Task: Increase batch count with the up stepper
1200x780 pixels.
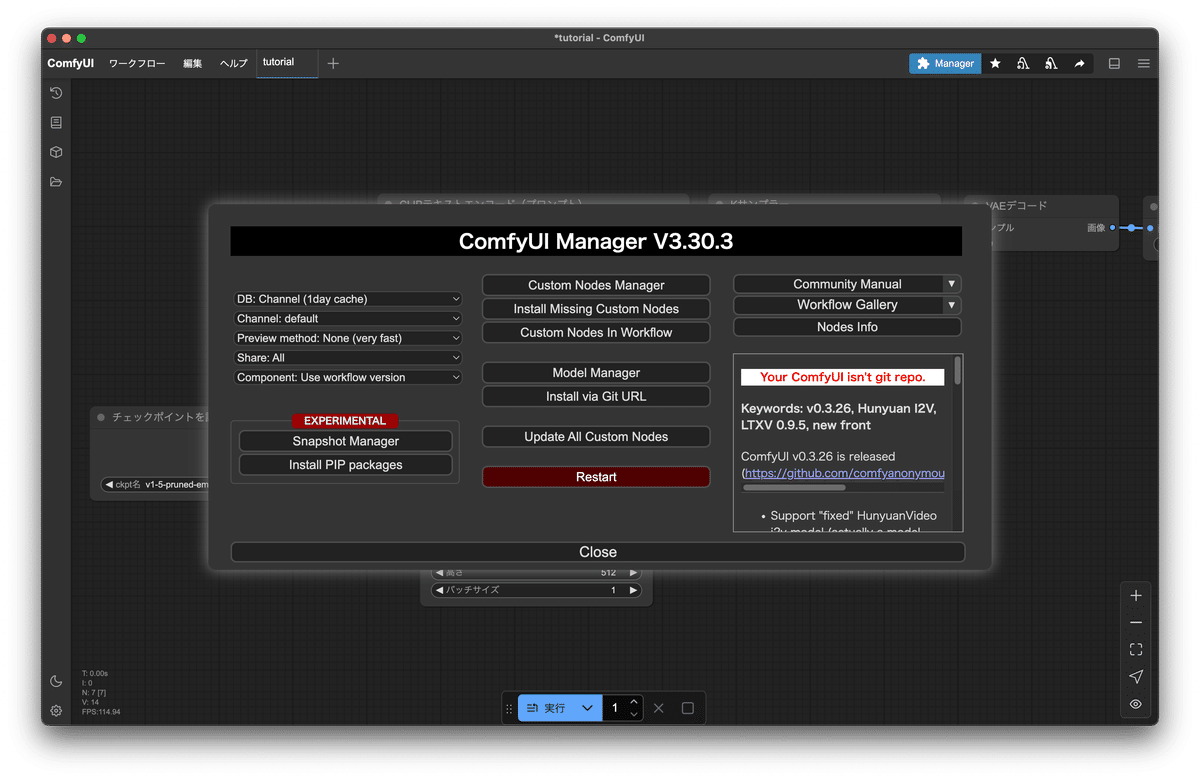Action: click(x=634, y=702)
